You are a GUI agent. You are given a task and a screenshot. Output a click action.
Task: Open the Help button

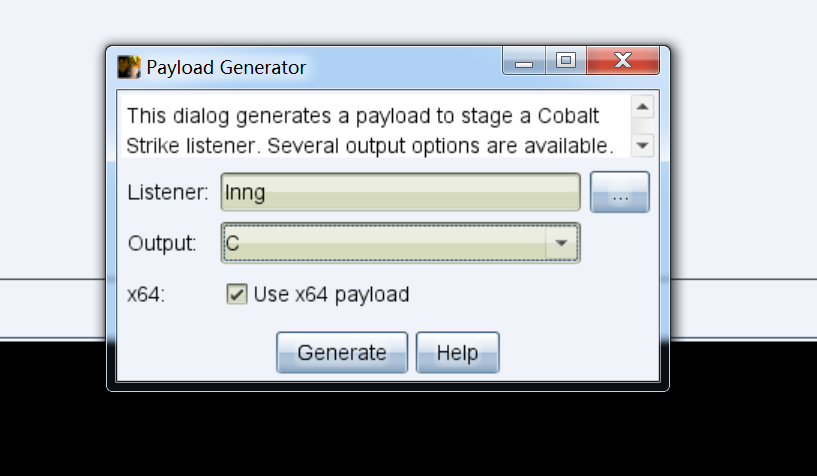point(457,353)
